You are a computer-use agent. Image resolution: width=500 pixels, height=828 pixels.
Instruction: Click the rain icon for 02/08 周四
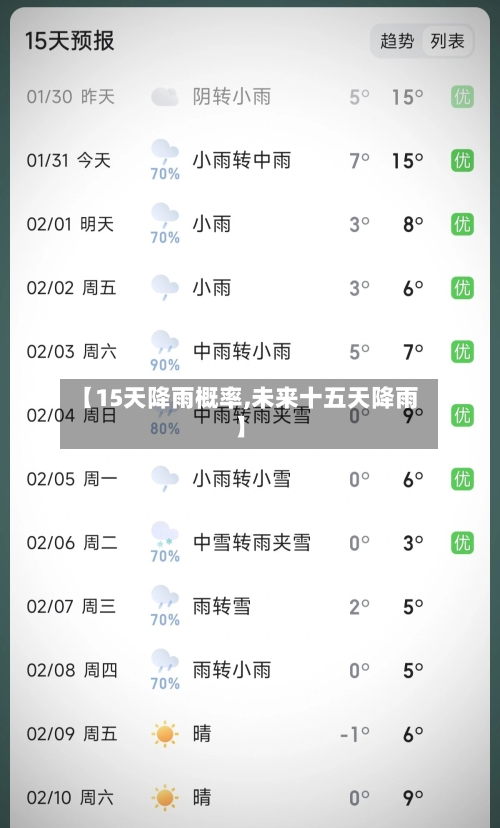coord(165,662)
